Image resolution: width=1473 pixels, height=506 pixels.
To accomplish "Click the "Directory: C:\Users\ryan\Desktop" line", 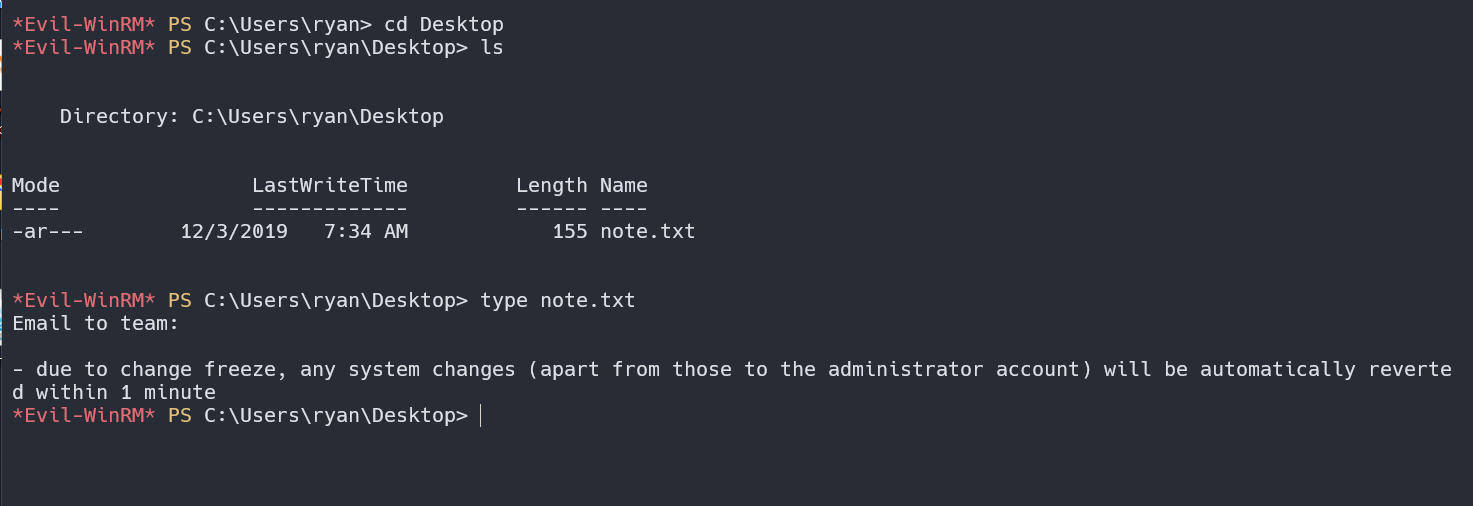I will [251, 116].
